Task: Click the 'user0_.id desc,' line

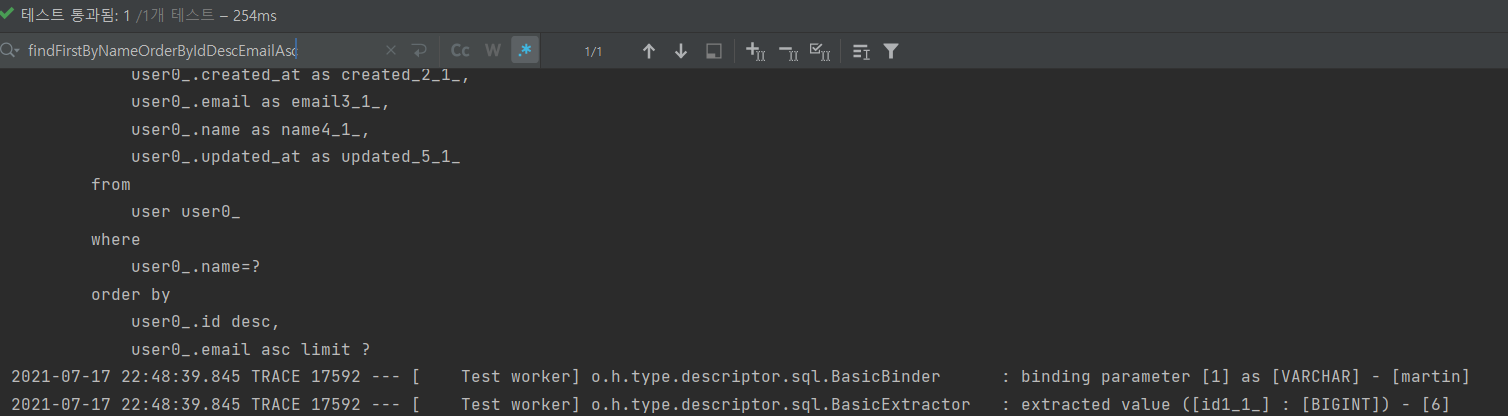Action: click(205, 322)
